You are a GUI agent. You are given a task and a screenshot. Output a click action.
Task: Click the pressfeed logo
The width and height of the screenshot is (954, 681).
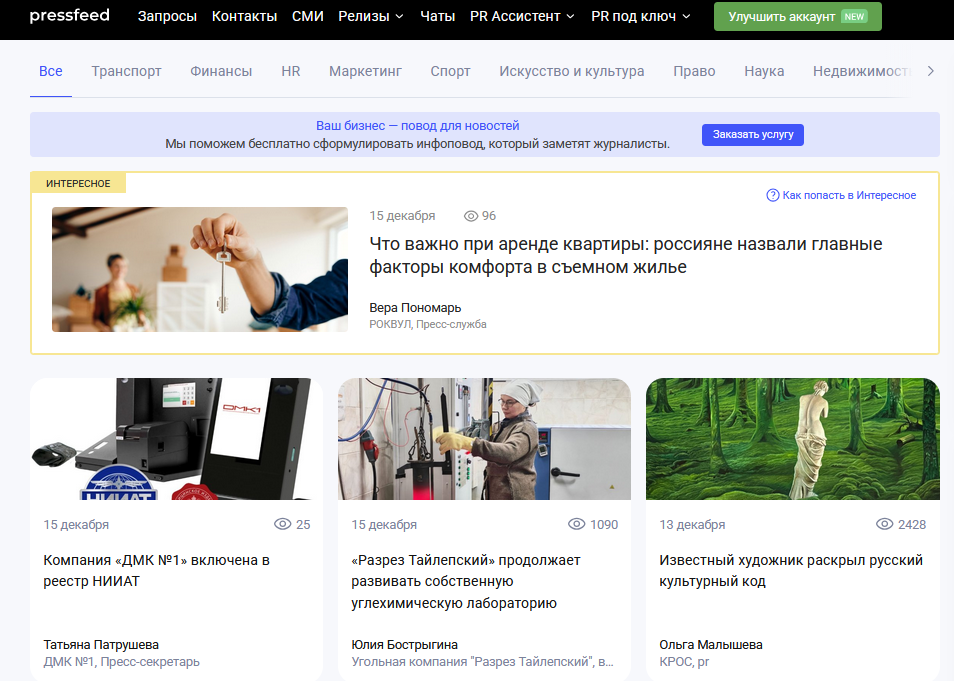(69, 16)
